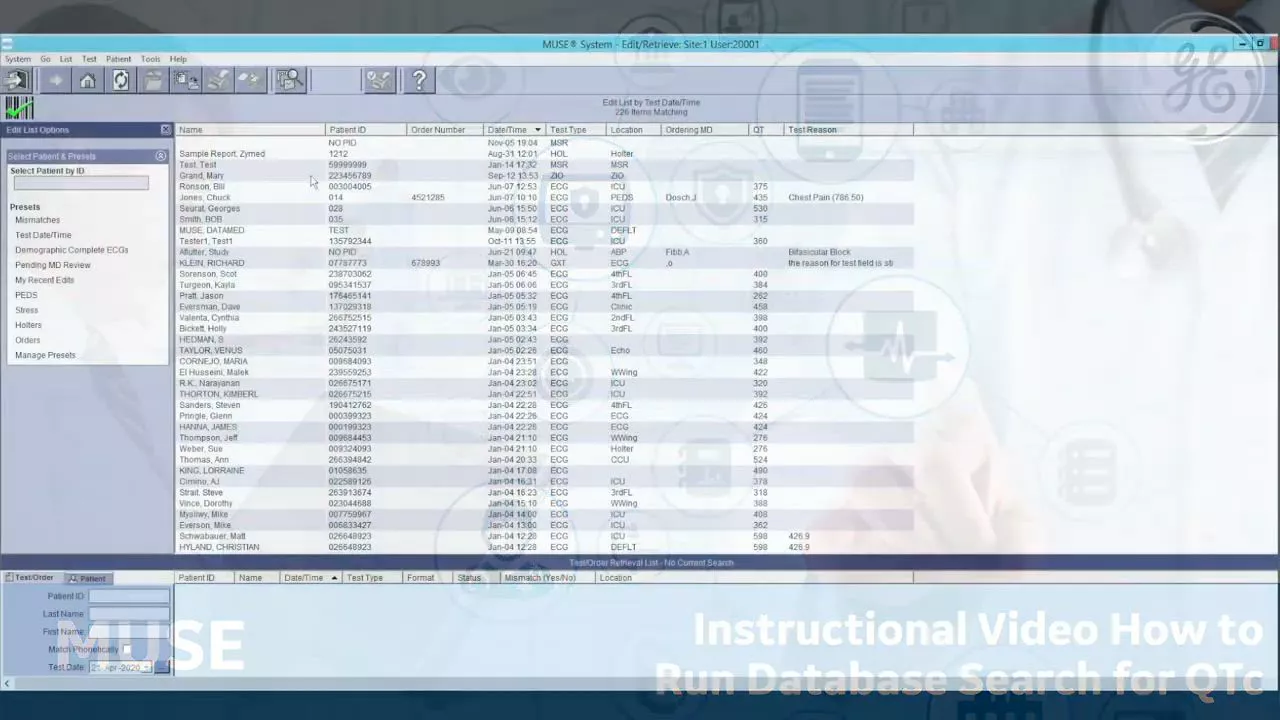Open the Tools menu
The height and width of the screenshot is (720, 1280).
(150, 59)
